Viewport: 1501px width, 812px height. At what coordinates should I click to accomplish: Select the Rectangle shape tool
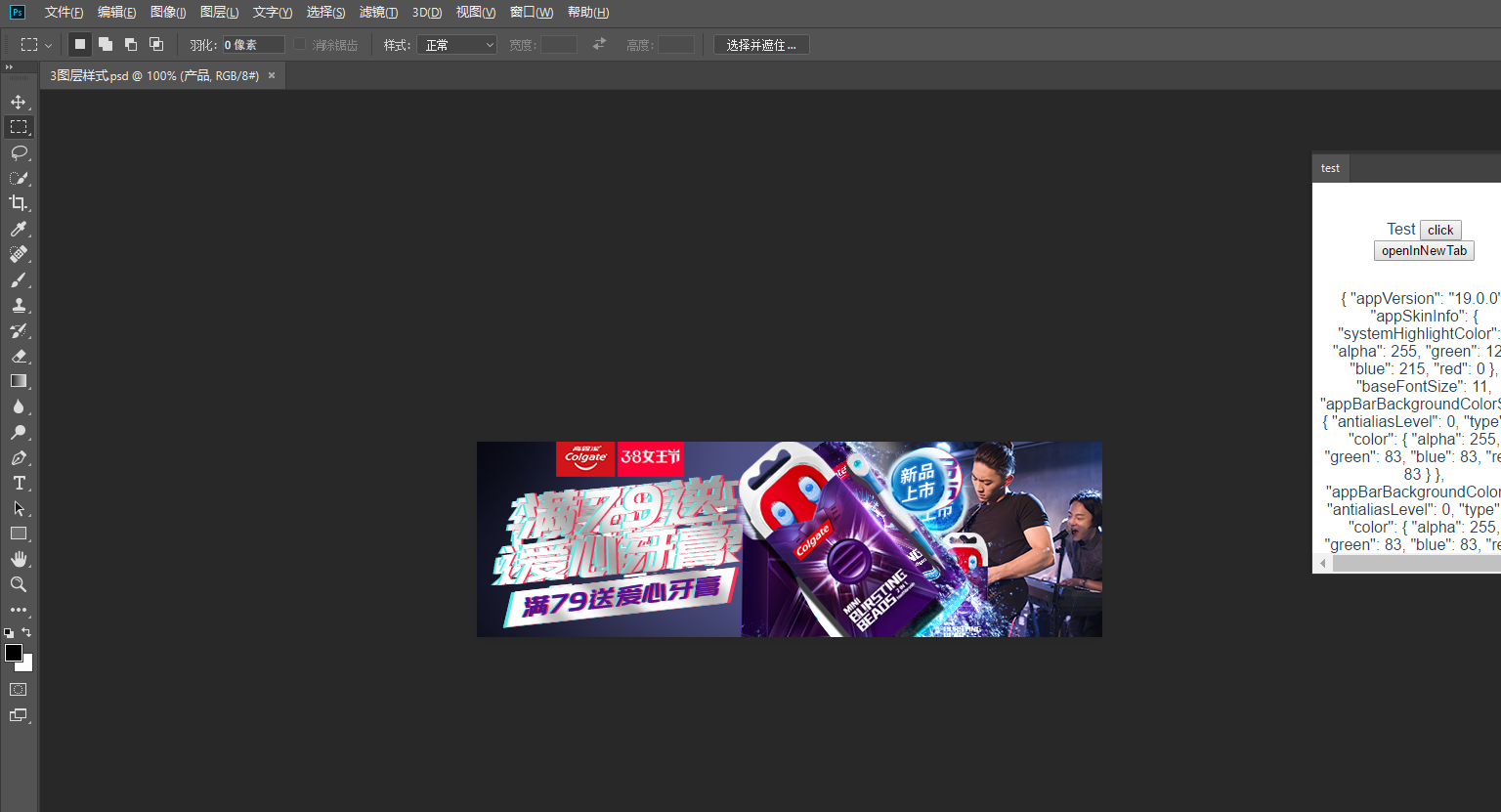19,534
